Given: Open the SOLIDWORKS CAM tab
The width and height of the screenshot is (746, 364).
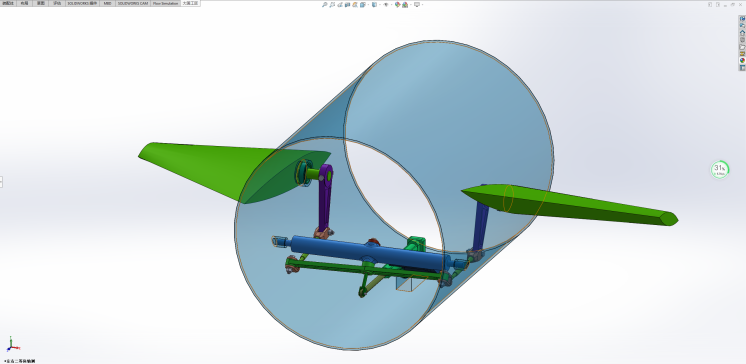Looking at the screenshot, I should (133, 3).
